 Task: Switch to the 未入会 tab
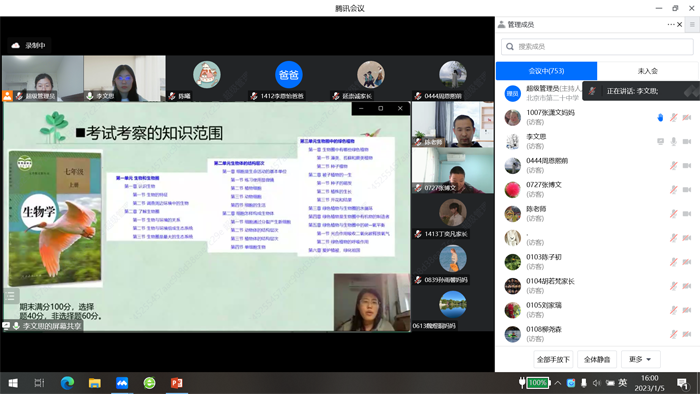647,71
